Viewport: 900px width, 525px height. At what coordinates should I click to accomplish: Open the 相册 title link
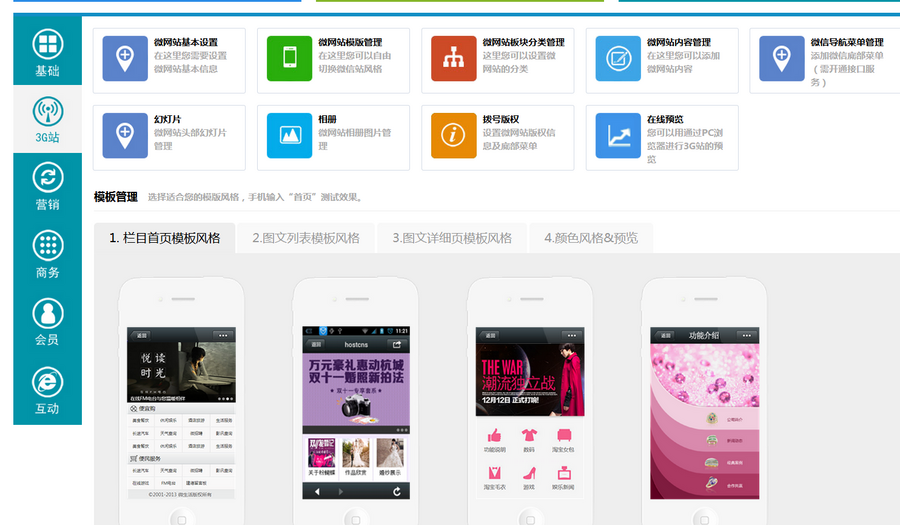(328, 119)
